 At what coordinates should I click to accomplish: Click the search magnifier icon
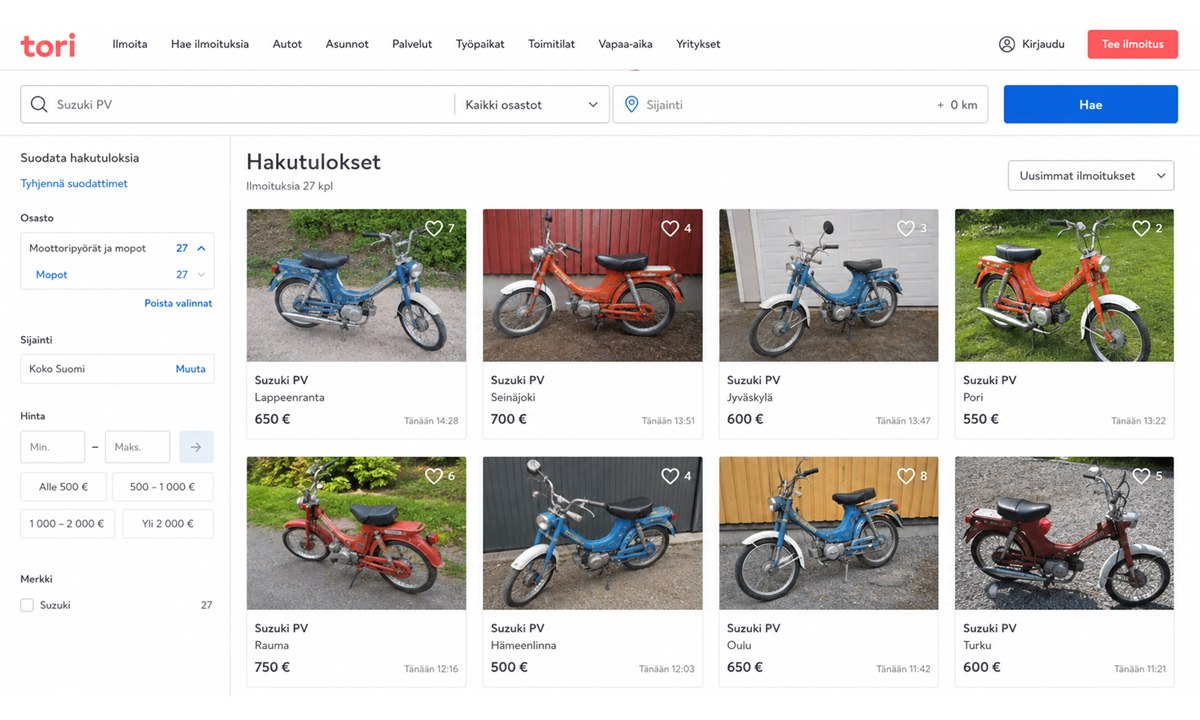click(x=39, y=104)
